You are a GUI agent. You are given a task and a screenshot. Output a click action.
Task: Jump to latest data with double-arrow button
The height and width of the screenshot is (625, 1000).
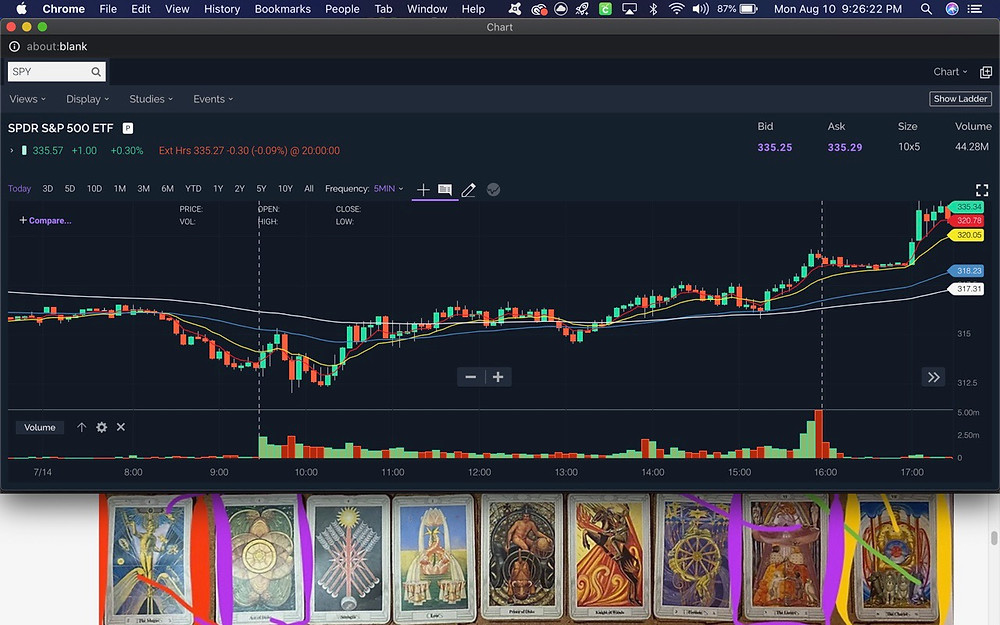[x=934, y=377]
